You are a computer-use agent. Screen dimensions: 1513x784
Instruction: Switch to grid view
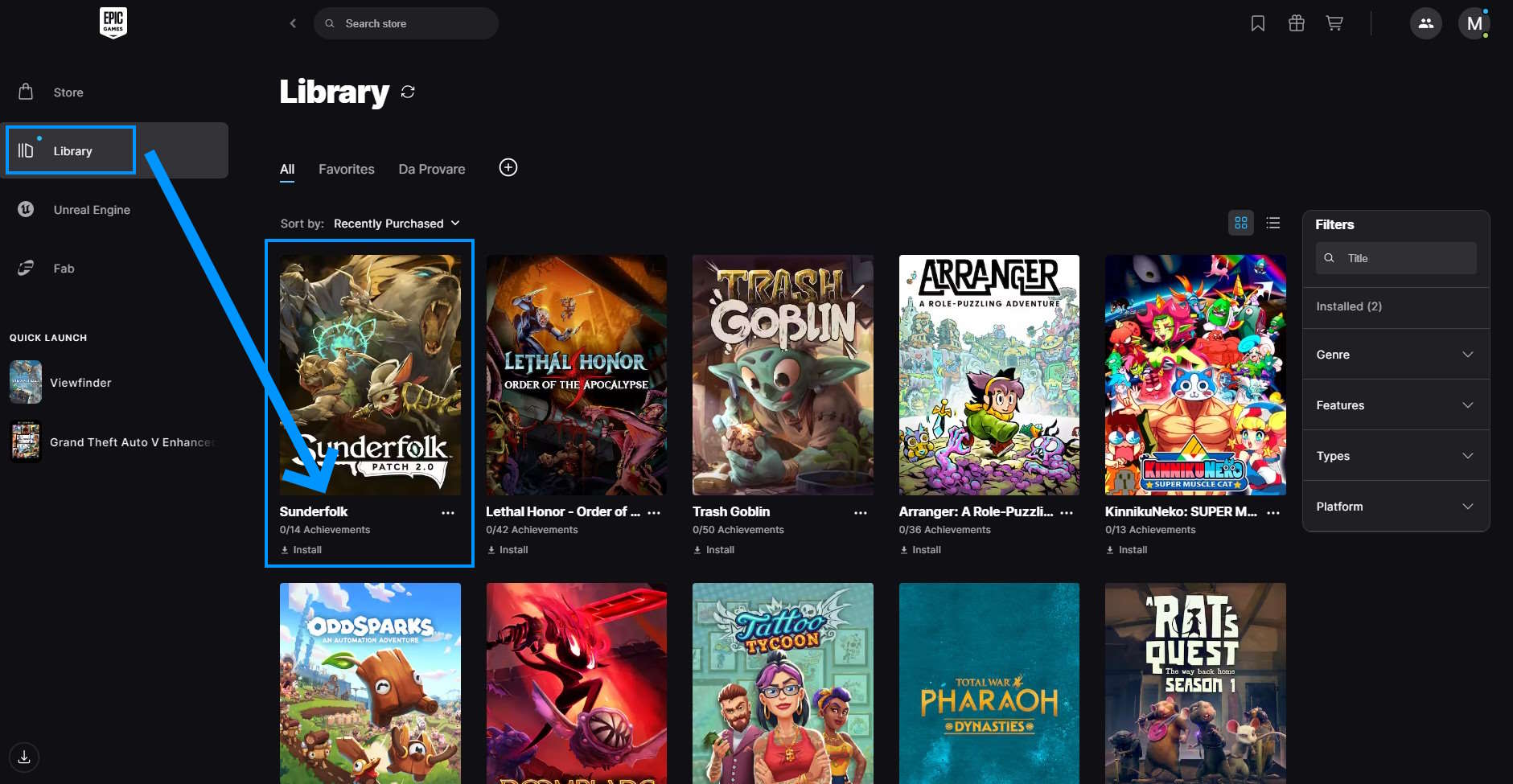pyautogui.click(x=1241, y=223)
